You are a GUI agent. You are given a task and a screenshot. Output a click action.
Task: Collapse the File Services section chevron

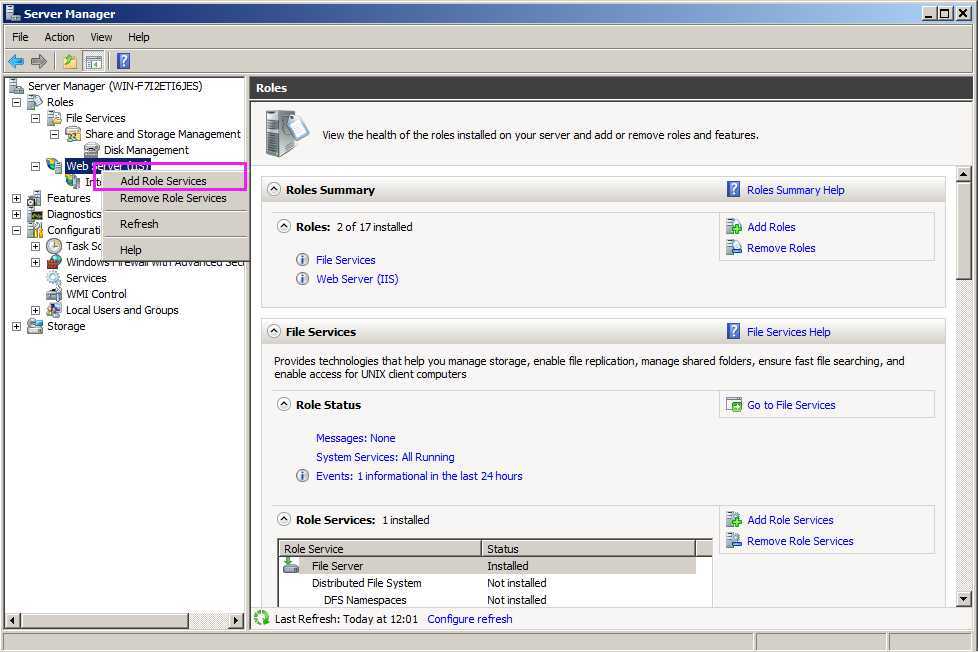coord(274,331)
